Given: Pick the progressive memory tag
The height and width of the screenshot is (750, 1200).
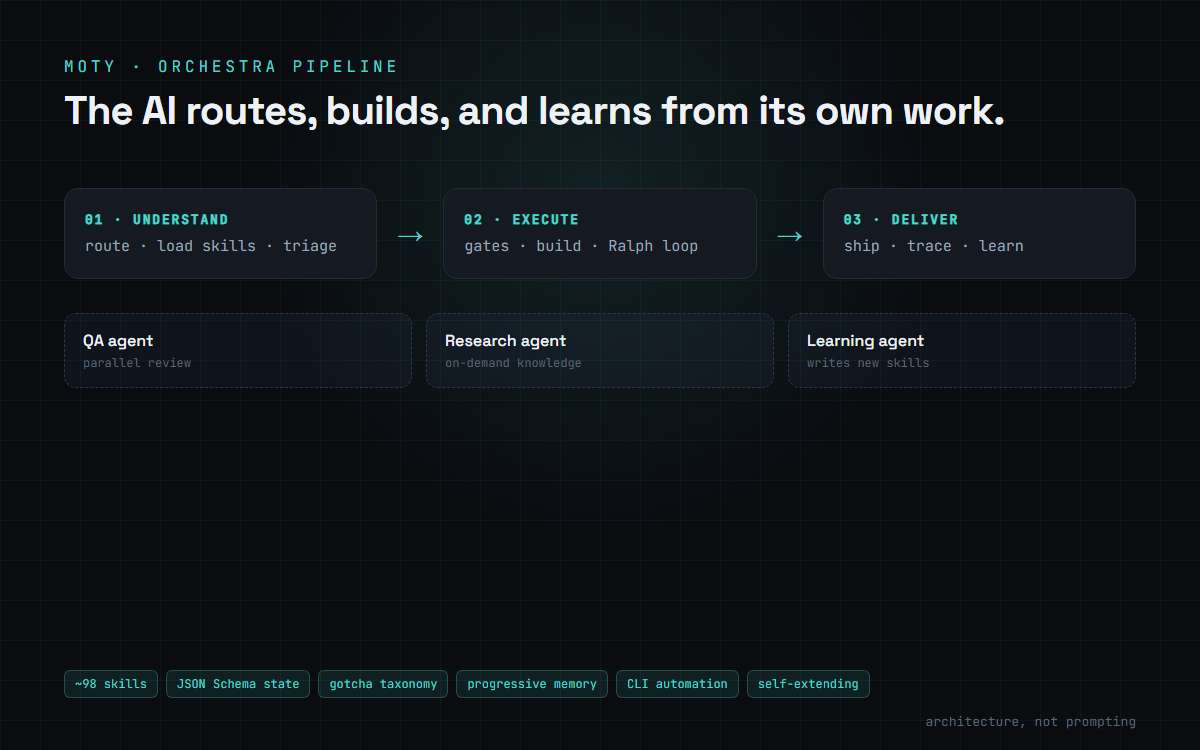Looking at the screenshot, I should pos(532,684).
